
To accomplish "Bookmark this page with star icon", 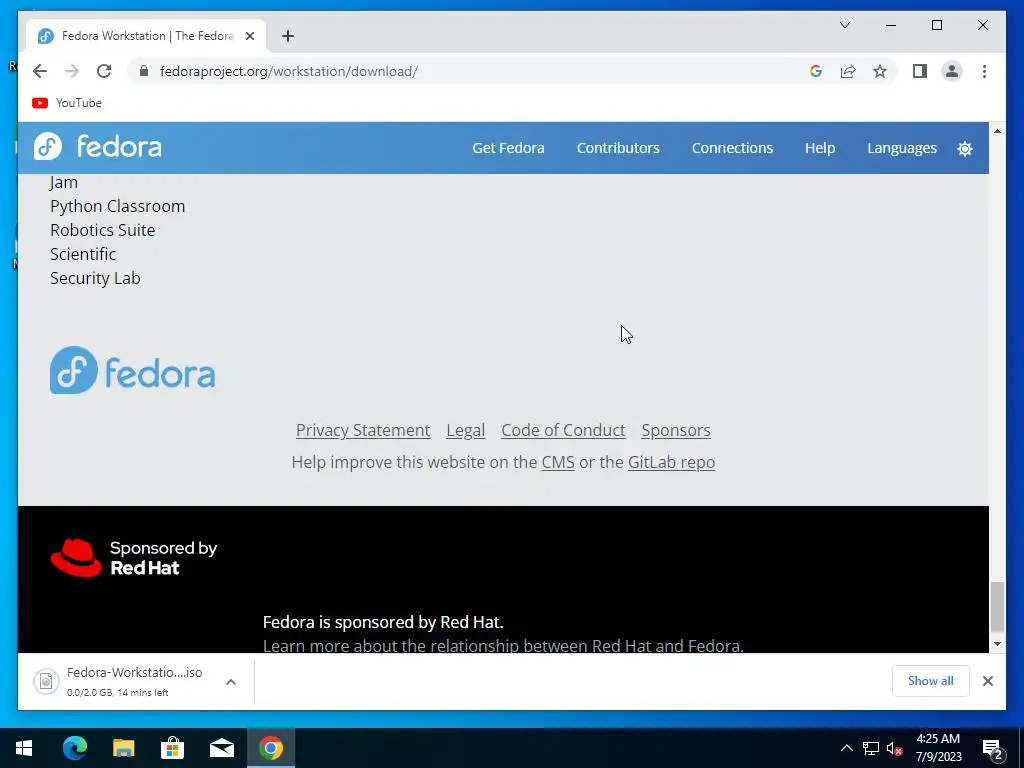I will click(x=880, y=71).
